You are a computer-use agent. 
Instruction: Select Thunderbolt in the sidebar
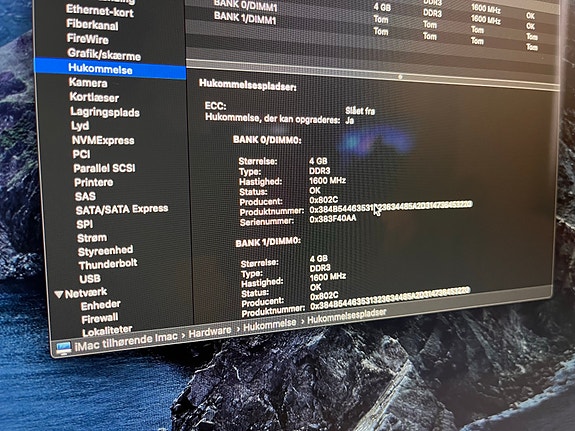tap(108, 264)
